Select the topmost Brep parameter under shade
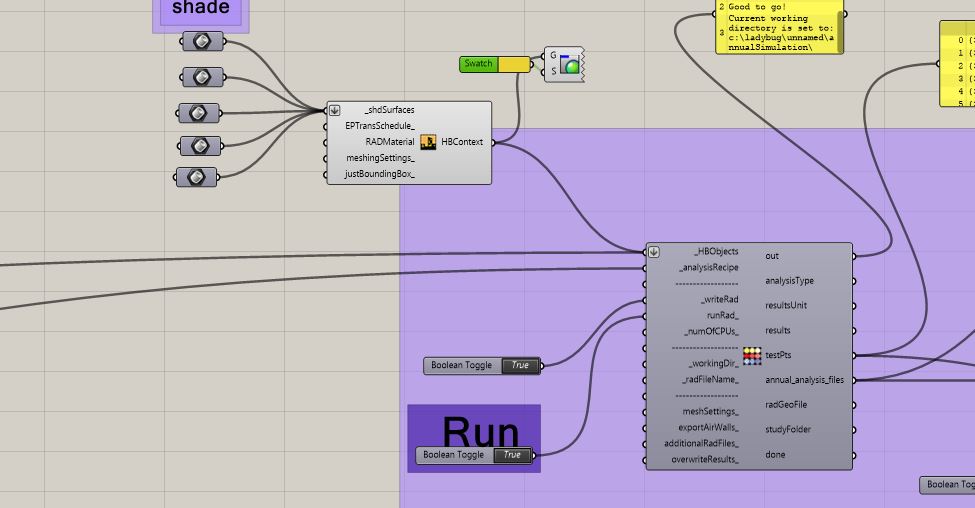 click(x=203, y=42)
